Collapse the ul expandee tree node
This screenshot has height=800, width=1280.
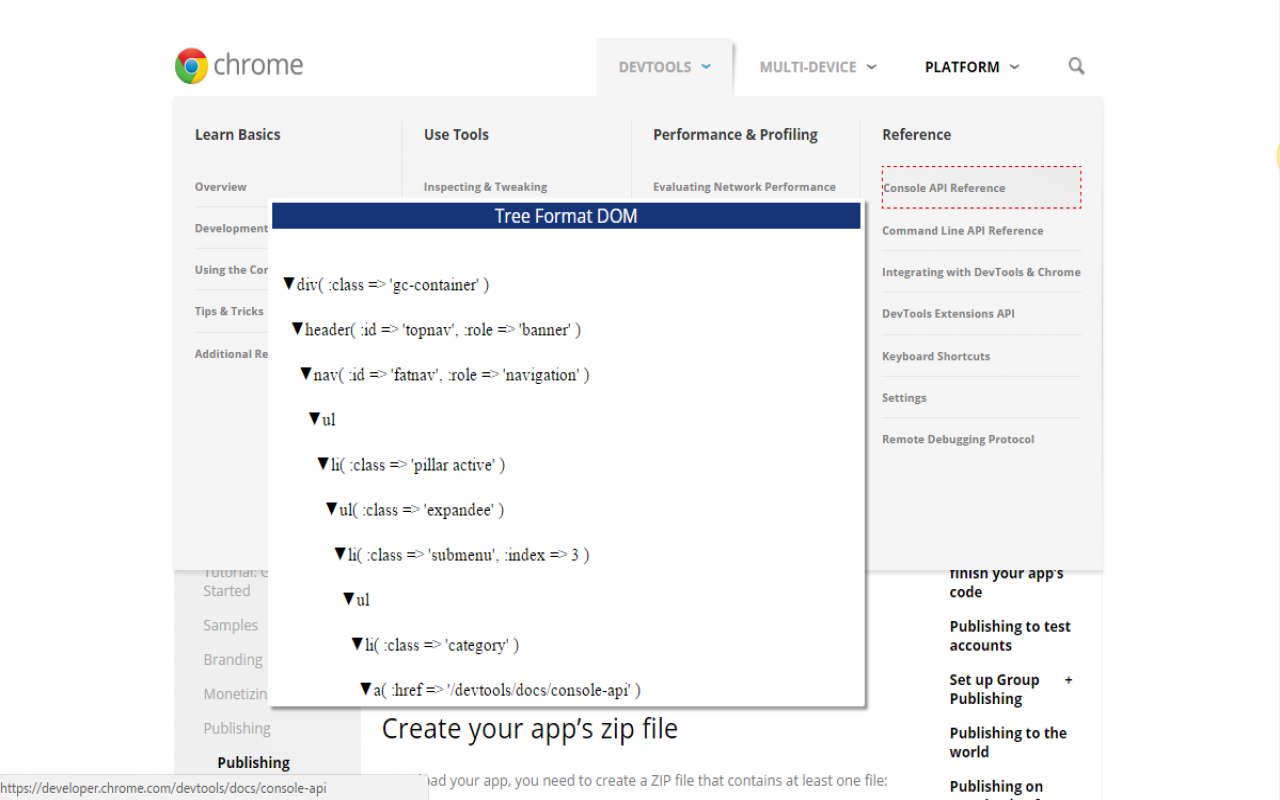click(x=331, y=510)
